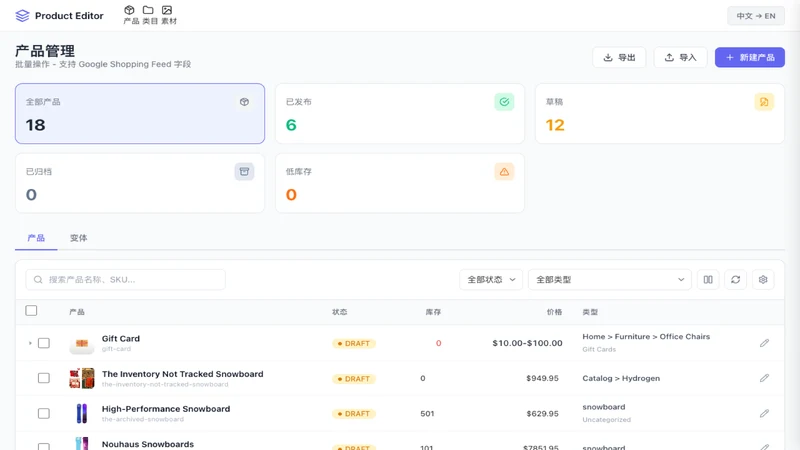The height and width of the screenshot is (450, 800).
Task: Open table settings gear icon
Action: click(x=763, y=280)
